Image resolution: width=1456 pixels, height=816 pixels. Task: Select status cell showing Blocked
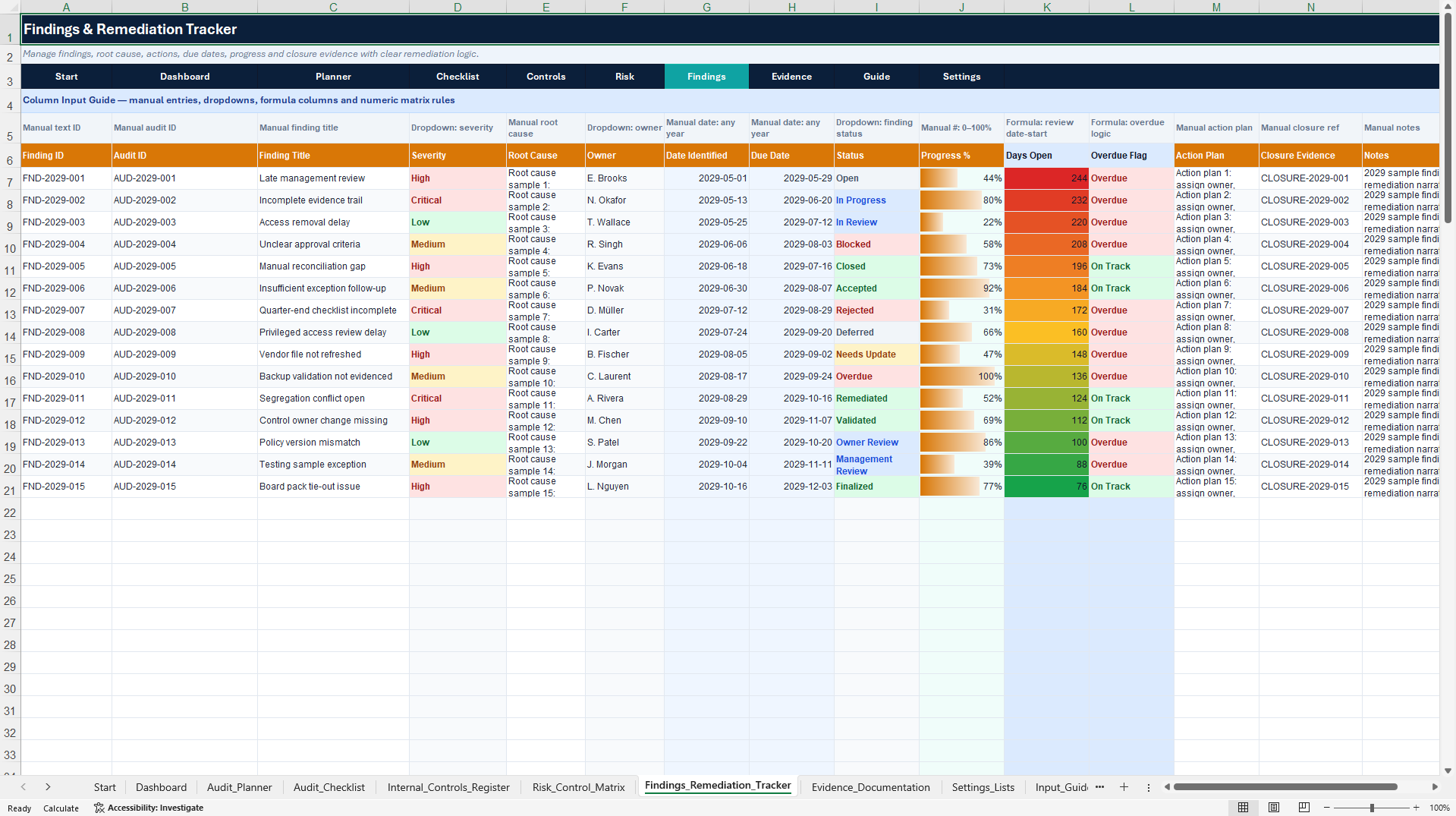[876, 244]
